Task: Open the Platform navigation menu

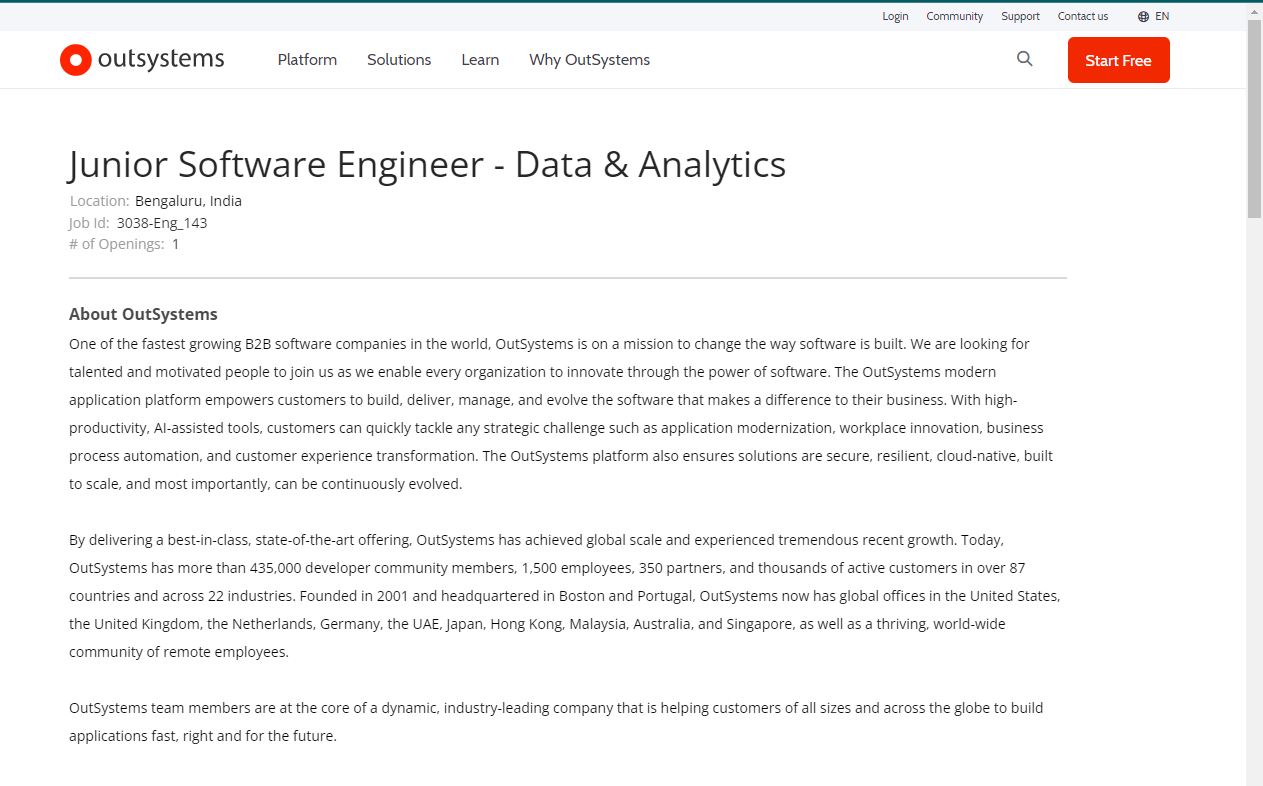Action: coord(307,60)
